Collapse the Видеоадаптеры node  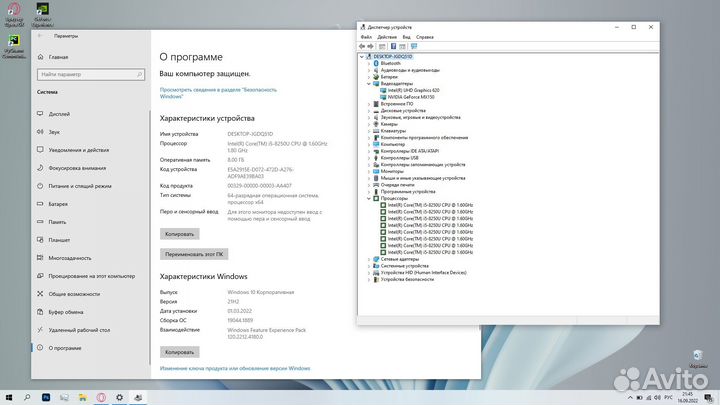click(369, 84)
